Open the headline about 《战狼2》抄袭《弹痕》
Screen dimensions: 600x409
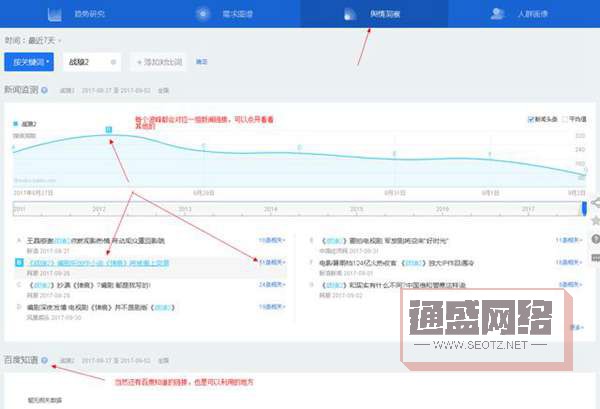(x=90, y=285)
